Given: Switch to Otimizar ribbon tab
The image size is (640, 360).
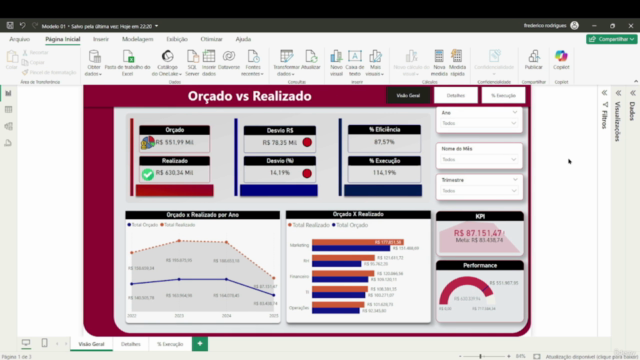Looking at the screenshot, I should 211,39.
